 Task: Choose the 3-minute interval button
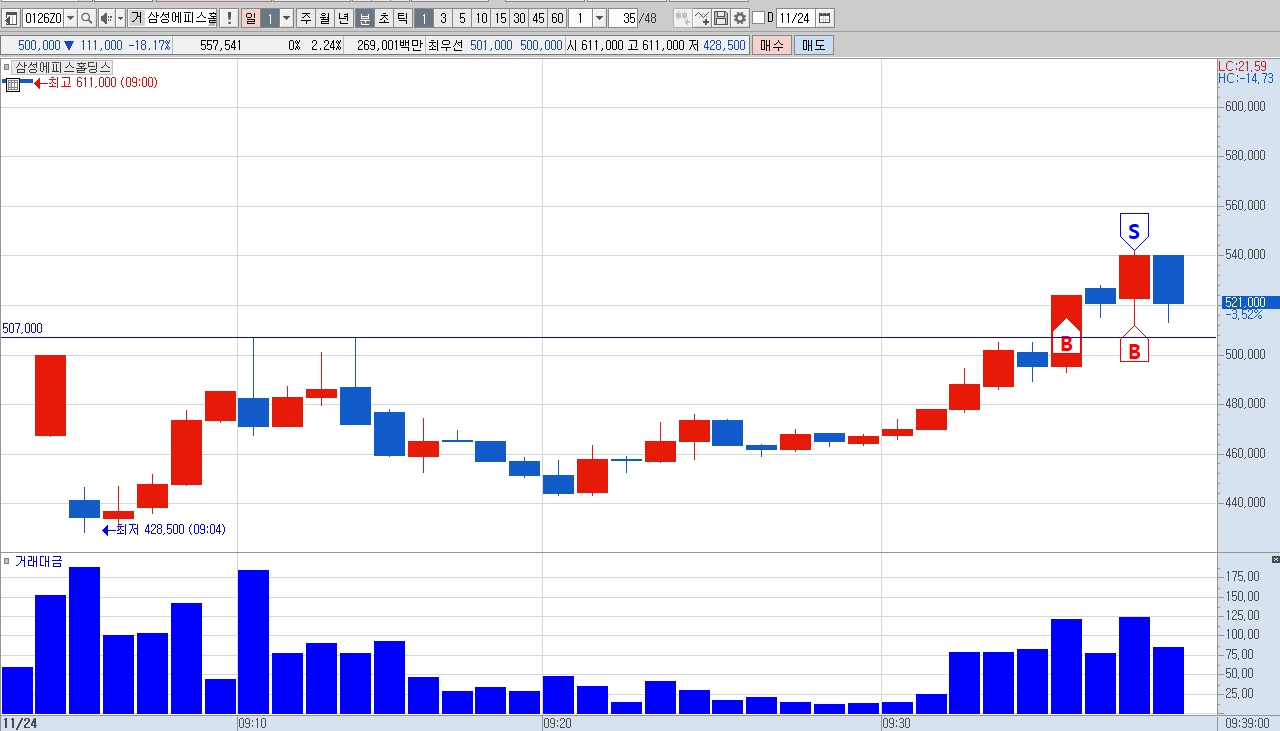coord(443,18)
